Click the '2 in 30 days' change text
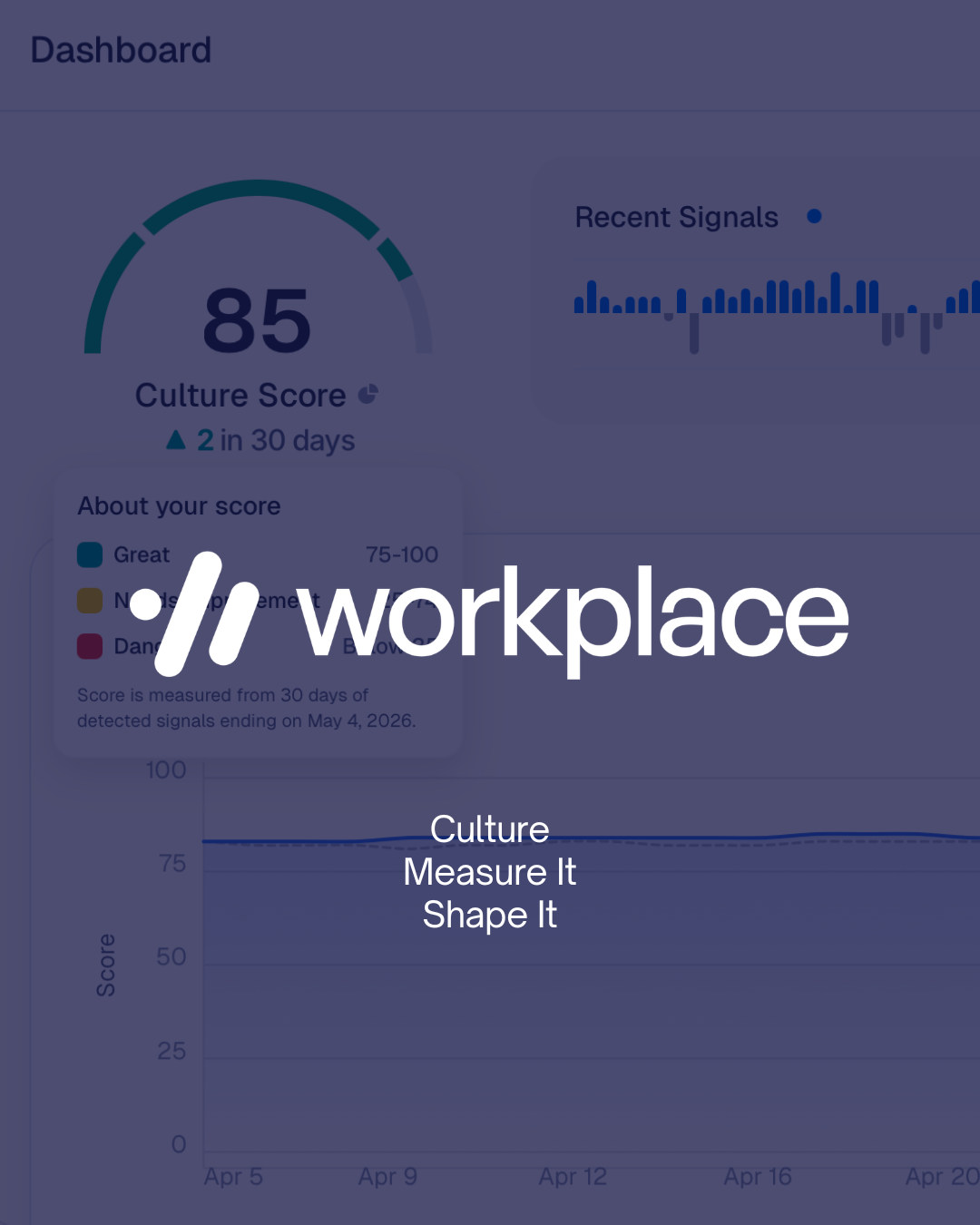The width and height of the screenshot is (980, 1225). pos(276,440)
